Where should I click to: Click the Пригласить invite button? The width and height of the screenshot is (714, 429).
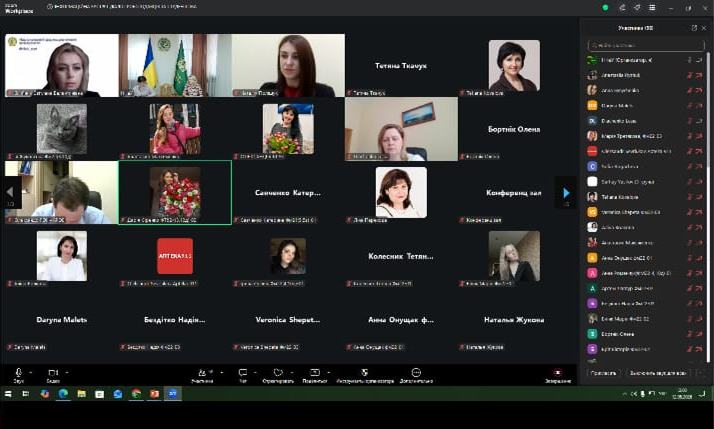603,373
